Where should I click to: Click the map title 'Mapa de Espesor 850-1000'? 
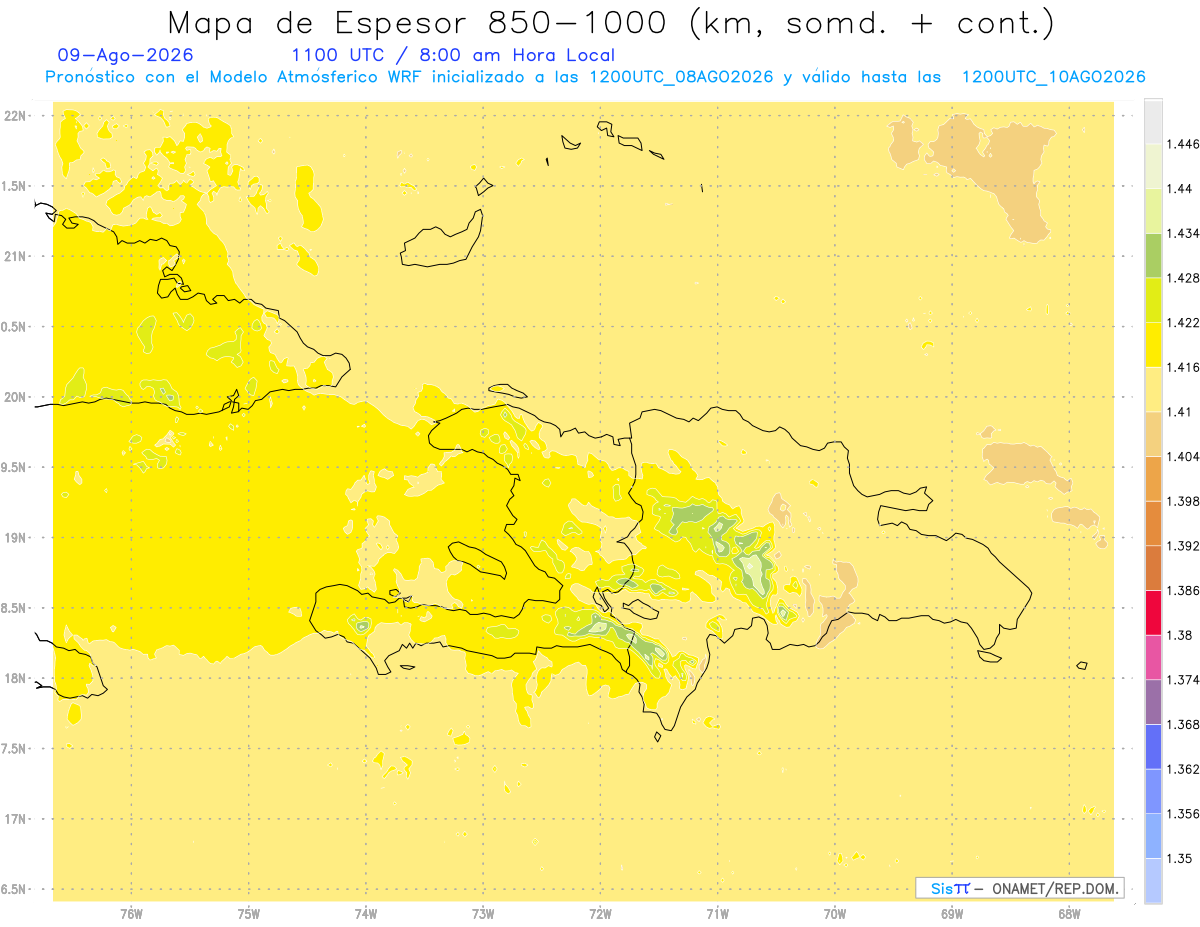coord(420,23)
